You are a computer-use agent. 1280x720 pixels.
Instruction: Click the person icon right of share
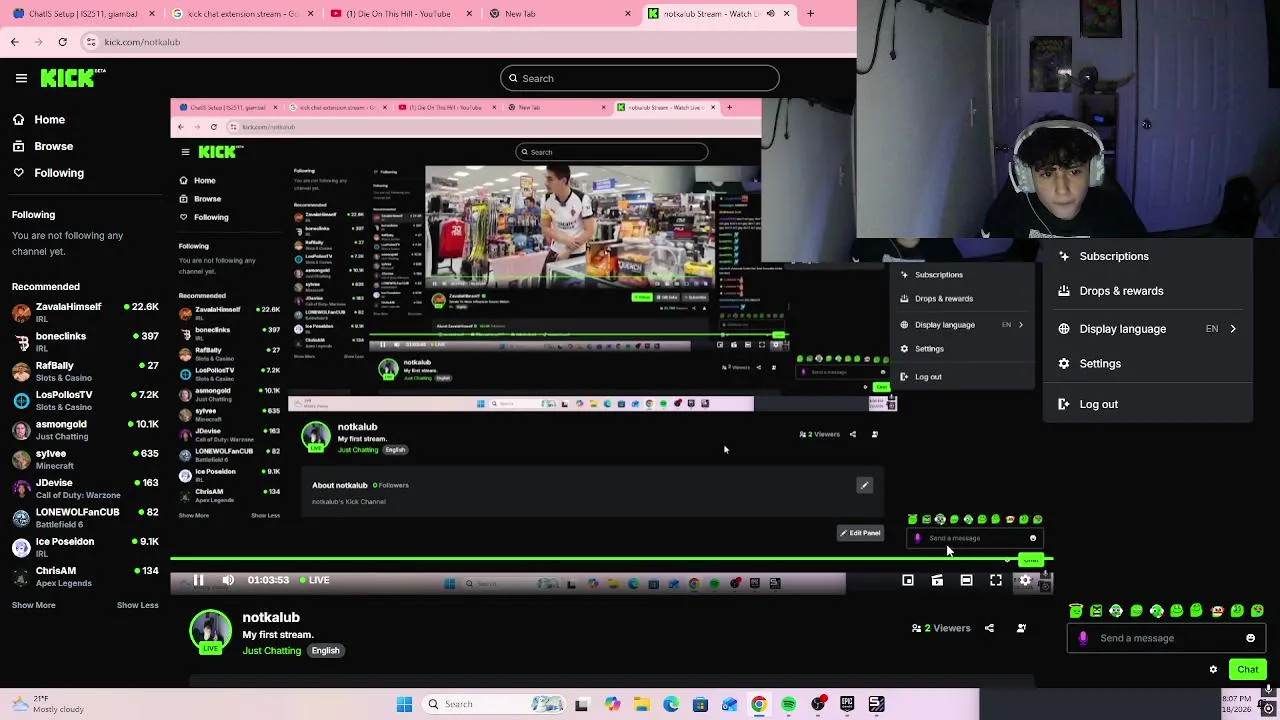(1021, 628)
